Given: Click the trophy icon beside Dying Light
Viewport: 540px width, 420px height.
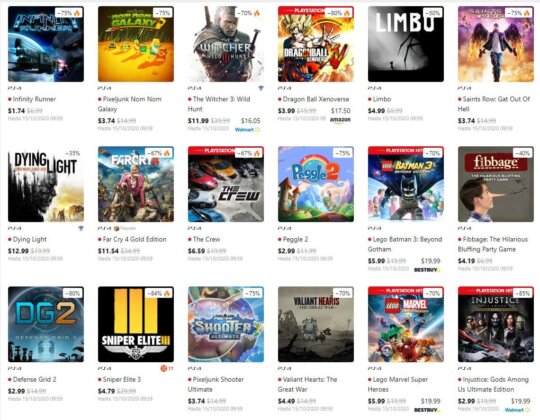Looking at the screenshot, I should pyautogui.click(x=81, y=228).
